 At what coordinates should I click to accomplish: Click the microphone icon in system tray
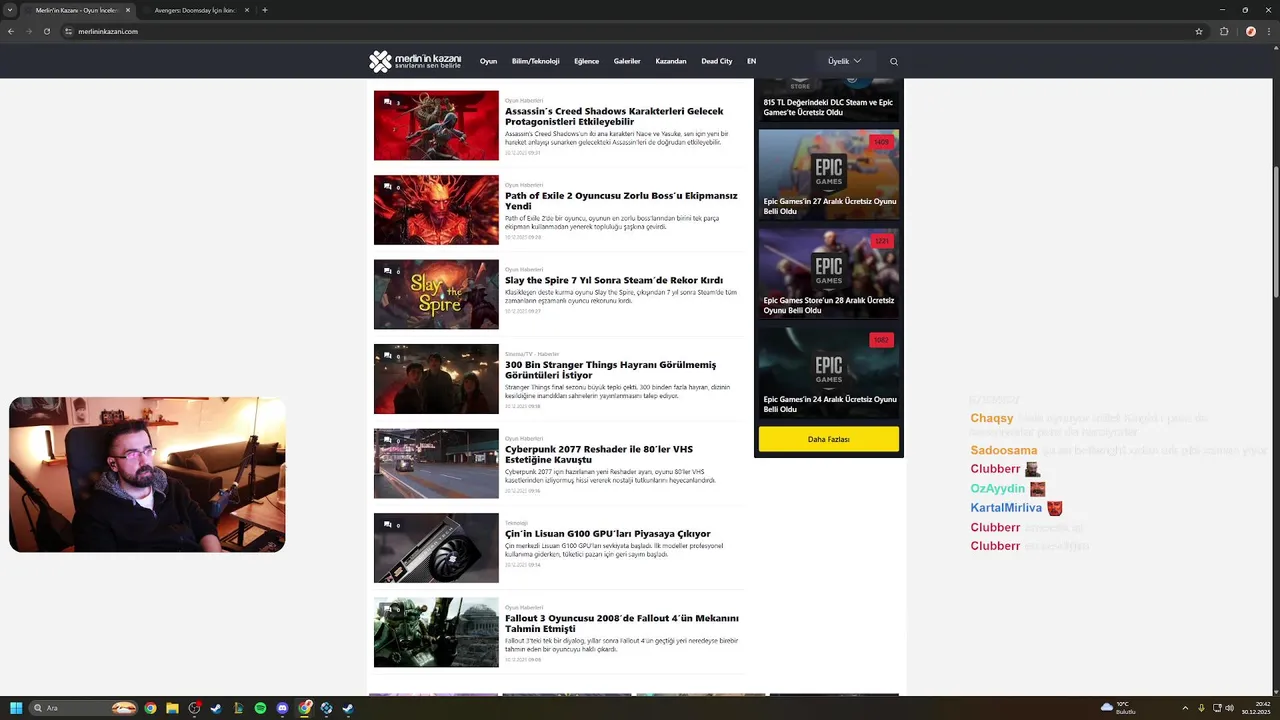point(1201,708)
